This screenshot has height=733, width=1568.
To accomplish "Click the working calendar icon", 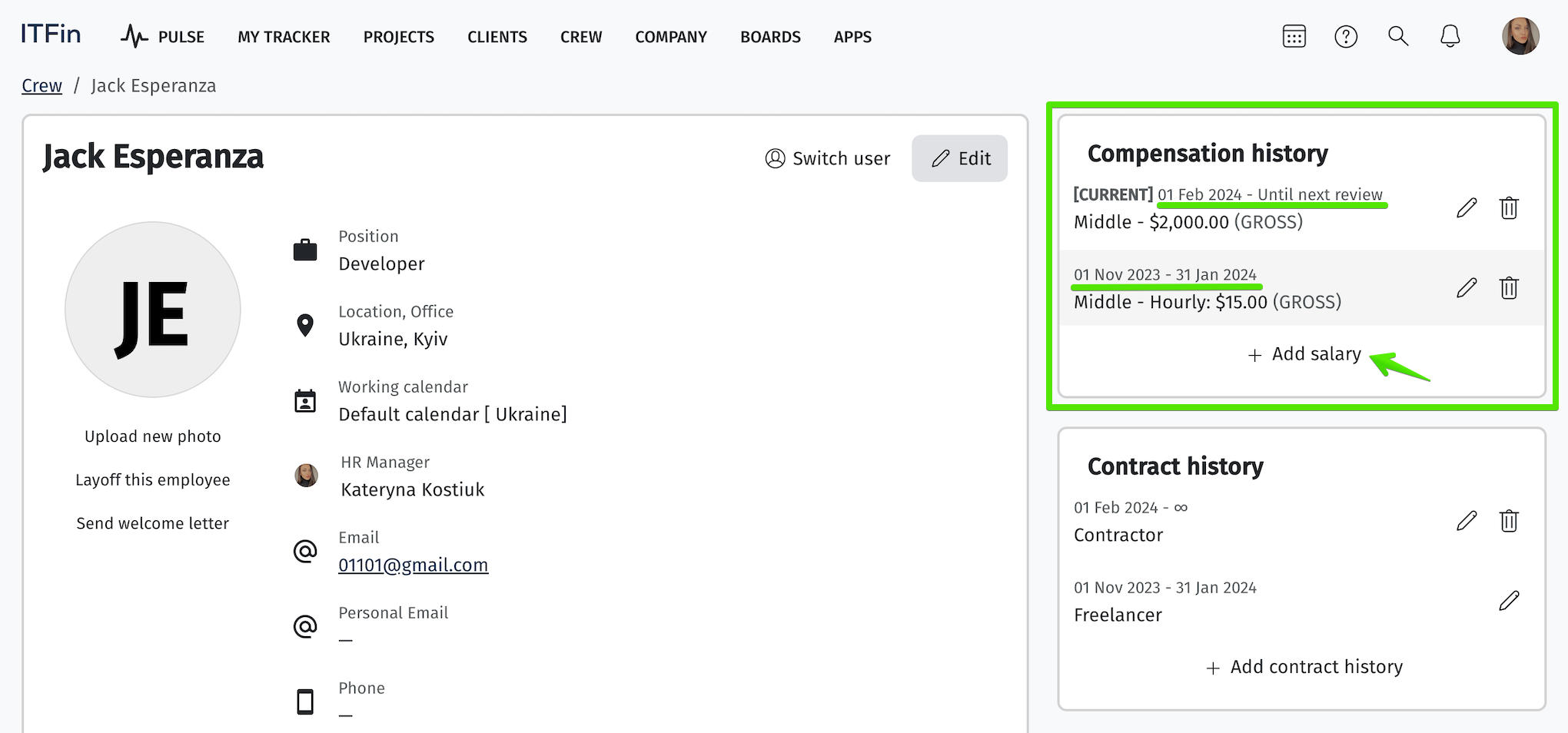I will pyautogui.click(x=305, y=400).
